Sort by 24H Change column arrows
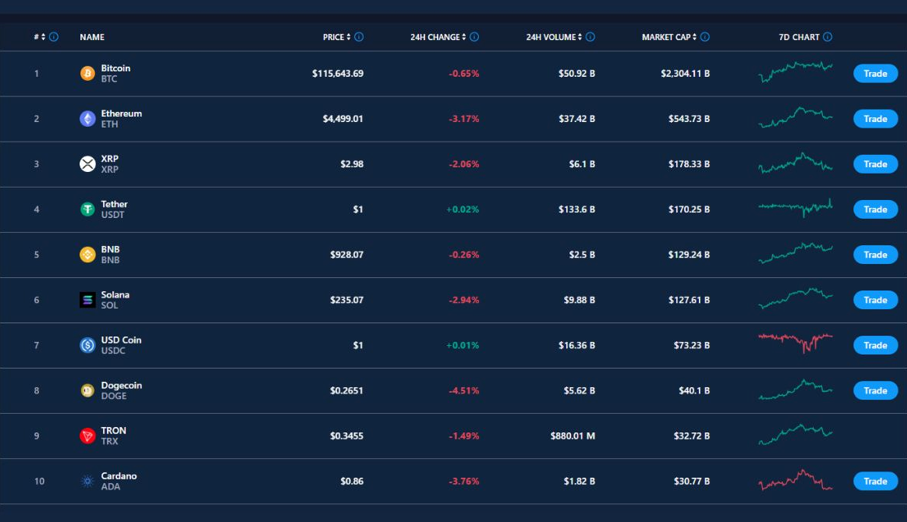Viewport: 907px width, 522px height. (x=464, y=37)
